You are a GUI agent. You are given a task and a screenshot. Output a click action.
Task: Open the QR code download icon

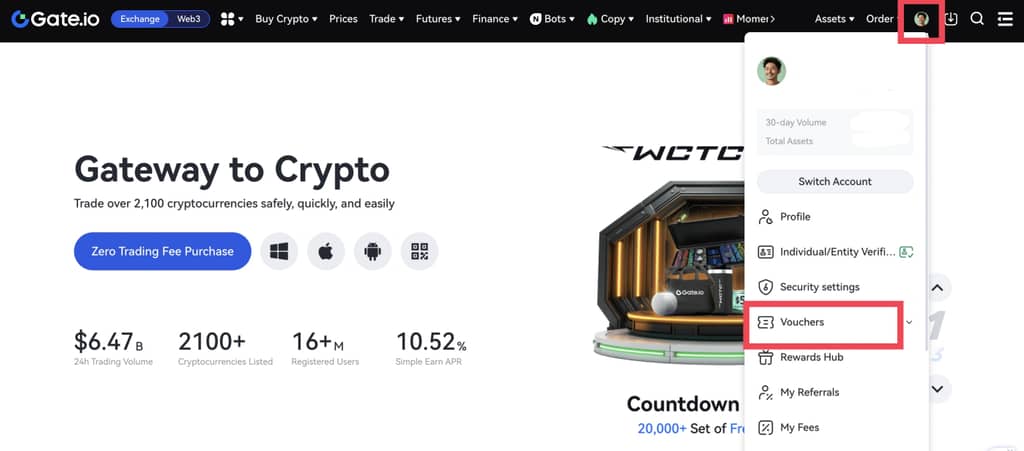click(420, 251)
